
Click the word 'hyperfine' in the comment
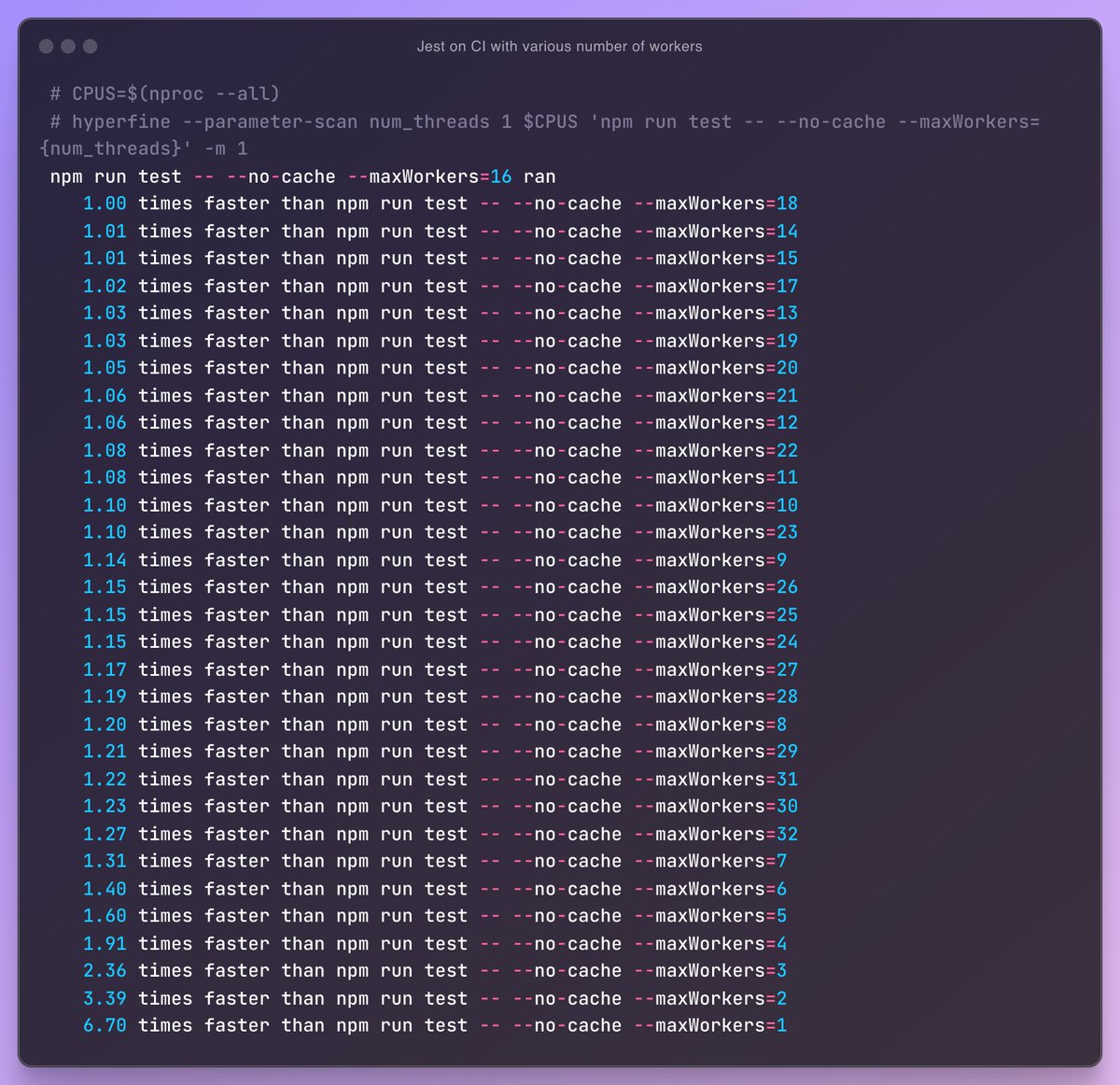coord(121,121)
